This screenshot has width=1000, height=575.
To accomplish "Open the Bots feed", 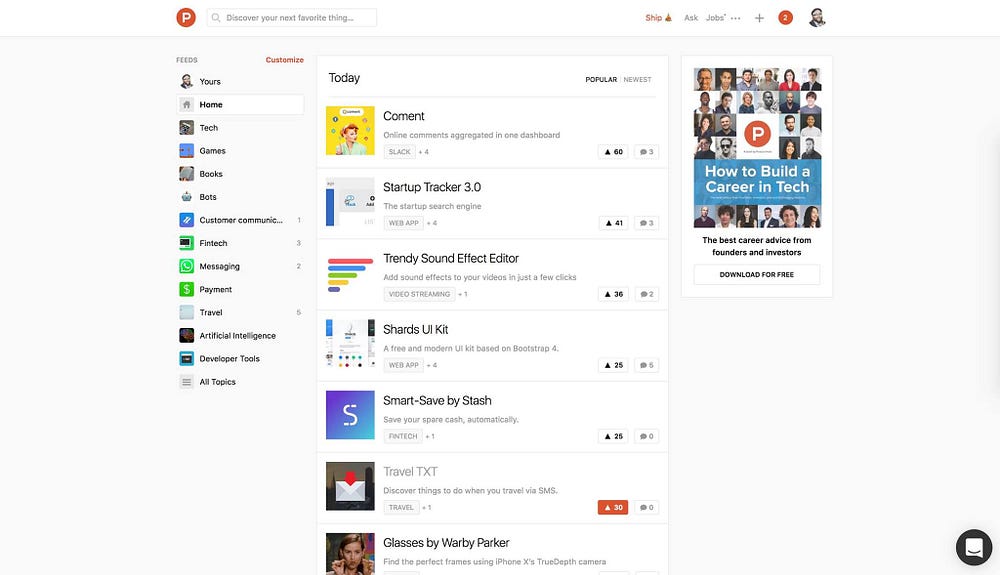I will click(240, 197).
